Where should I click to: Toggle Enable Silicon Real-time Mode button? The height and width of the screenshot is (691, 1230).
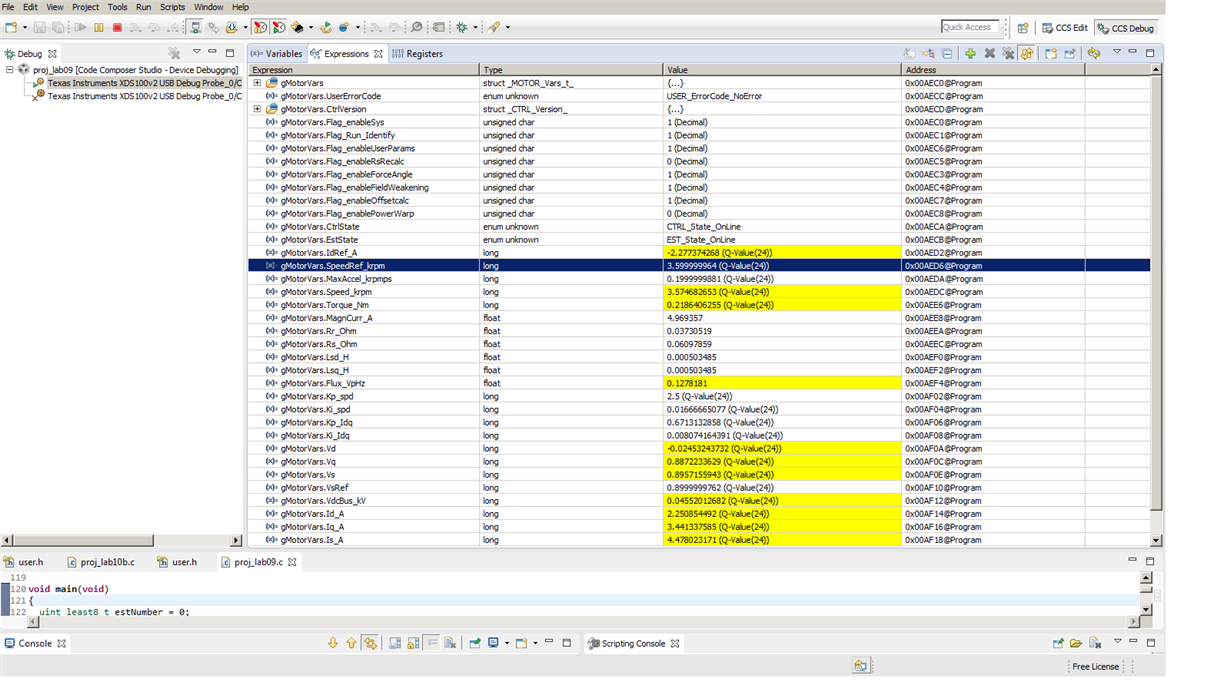(x=261, y=27)
